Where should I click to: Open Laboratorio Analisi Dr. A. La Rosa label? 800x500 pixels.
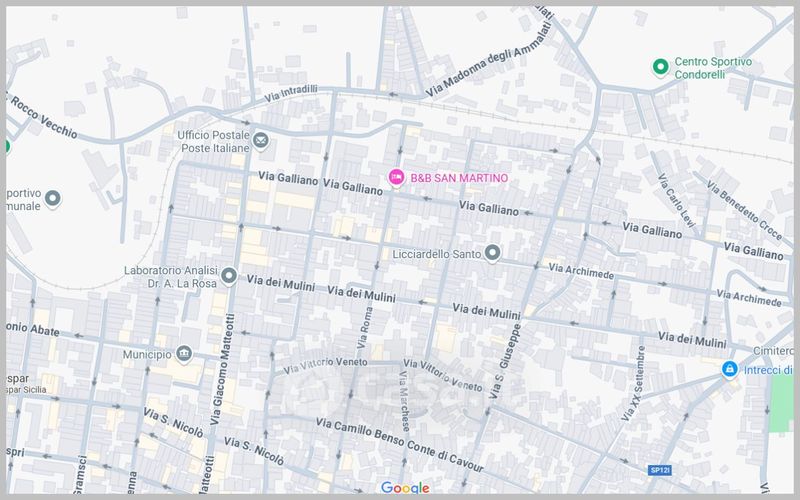pos(170,276)
